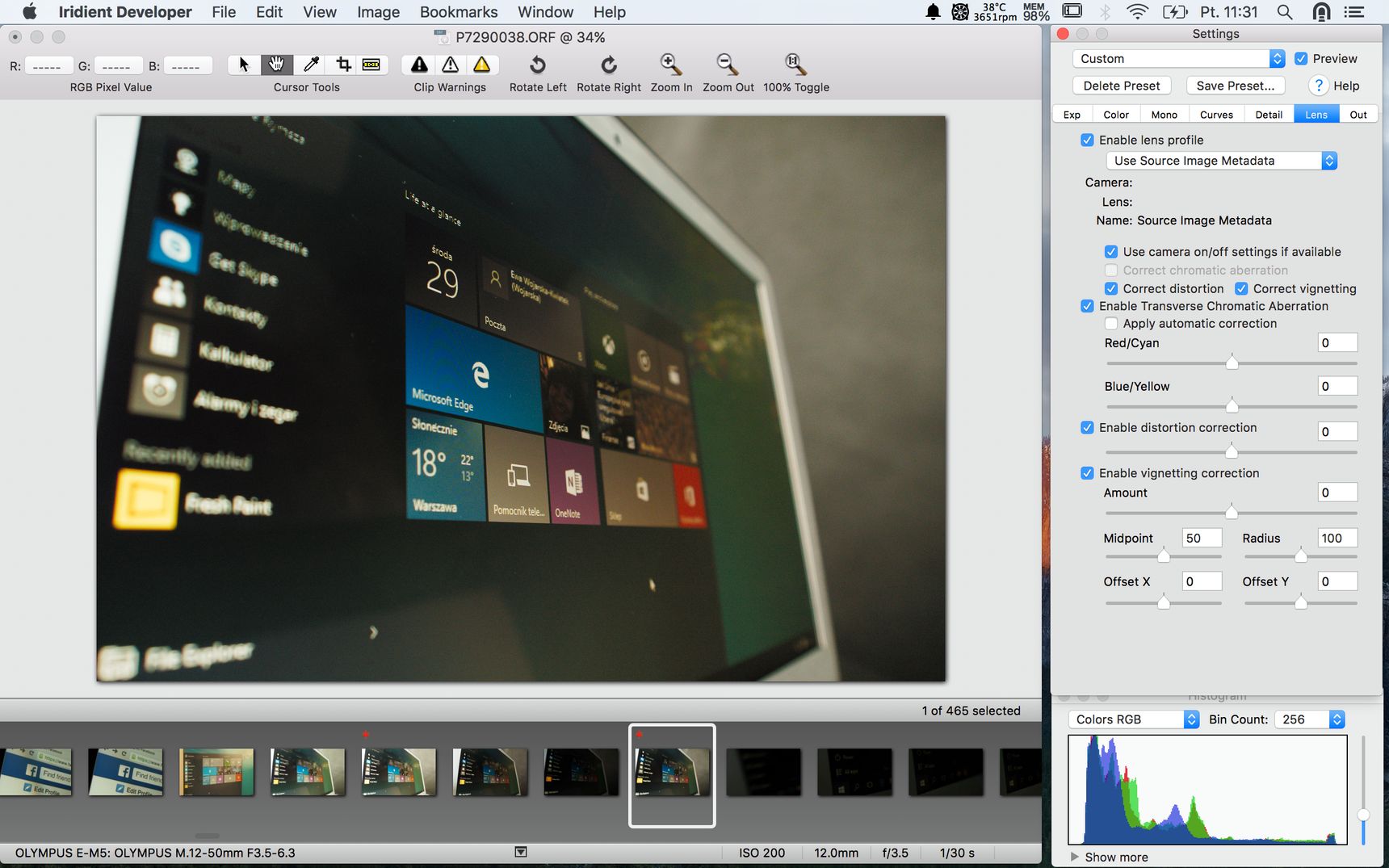
Task: Open the Window menu
Action: (x=545, y=11)
